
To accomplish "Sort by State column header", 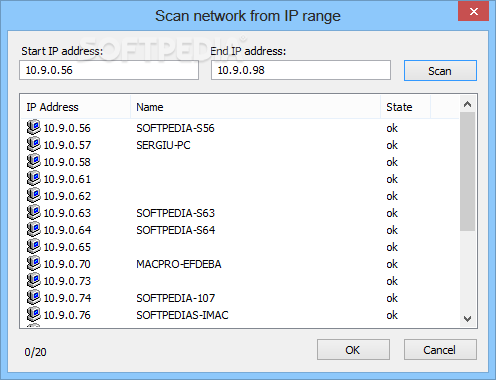I will coord(406,107).
